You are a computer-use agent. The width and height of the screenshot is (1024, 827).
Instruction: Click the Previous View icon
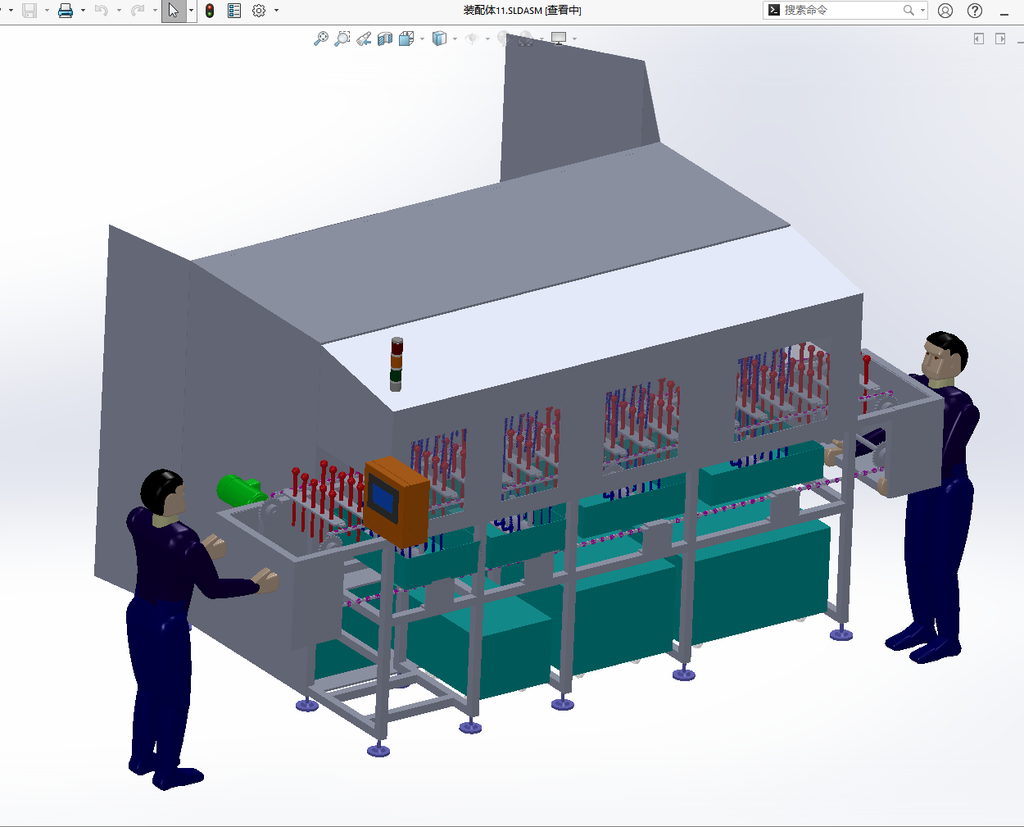[364, 39]
